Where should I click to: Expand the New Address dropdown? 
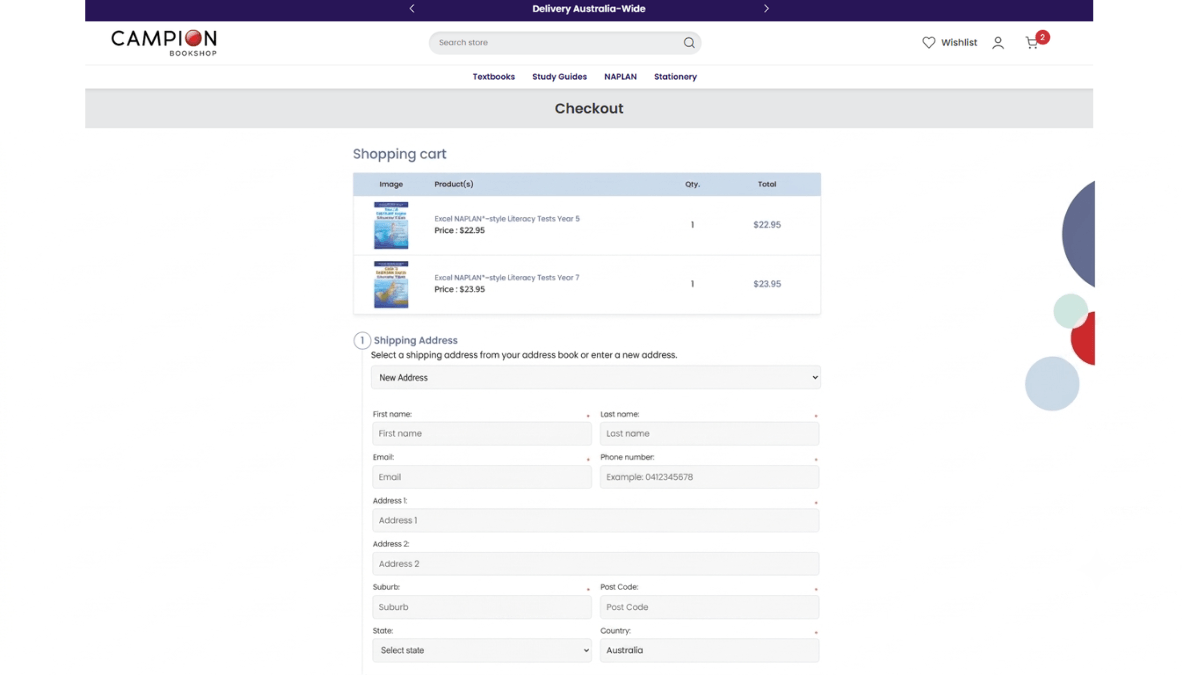coord(596,377)
